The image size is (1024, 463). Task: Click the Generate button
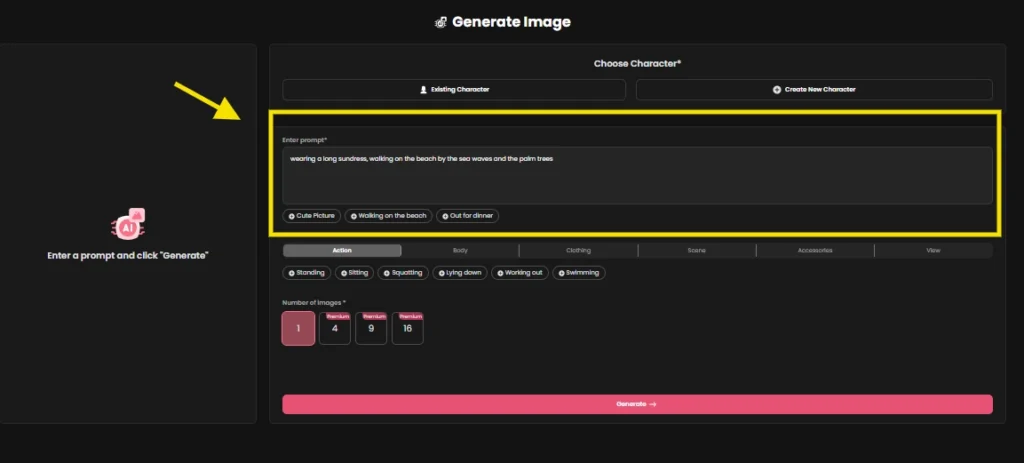coord(637,404)
